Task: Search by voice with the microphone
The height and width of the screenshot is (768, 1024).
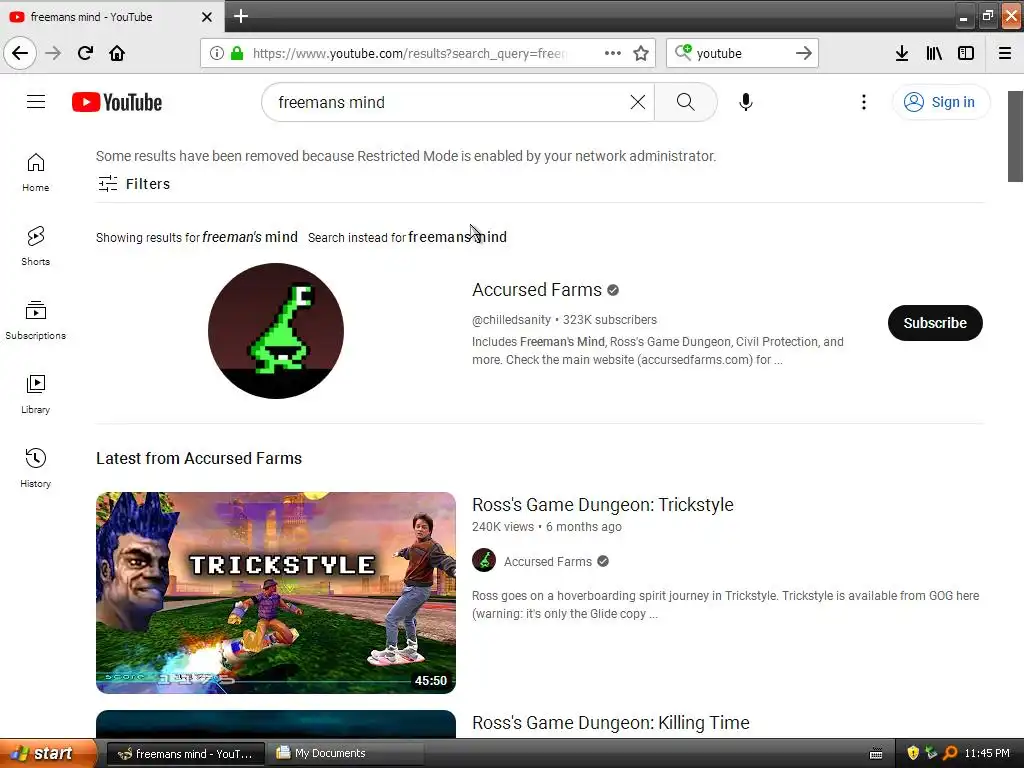Action: tap(746, 102)
